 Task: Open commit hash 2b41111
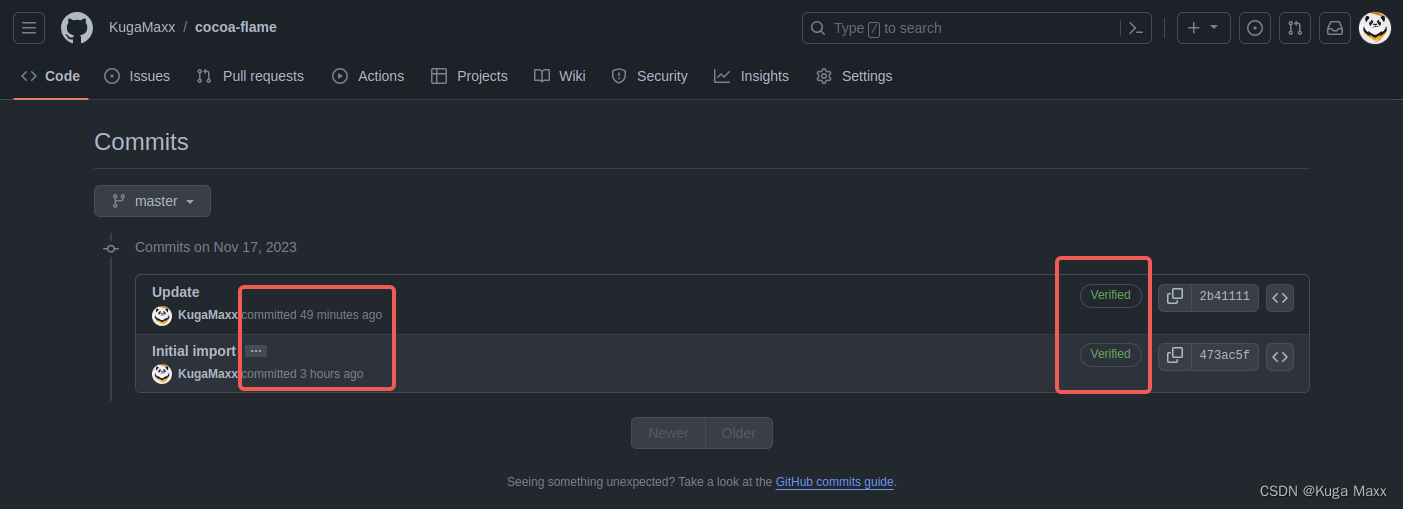(1225, 297)
